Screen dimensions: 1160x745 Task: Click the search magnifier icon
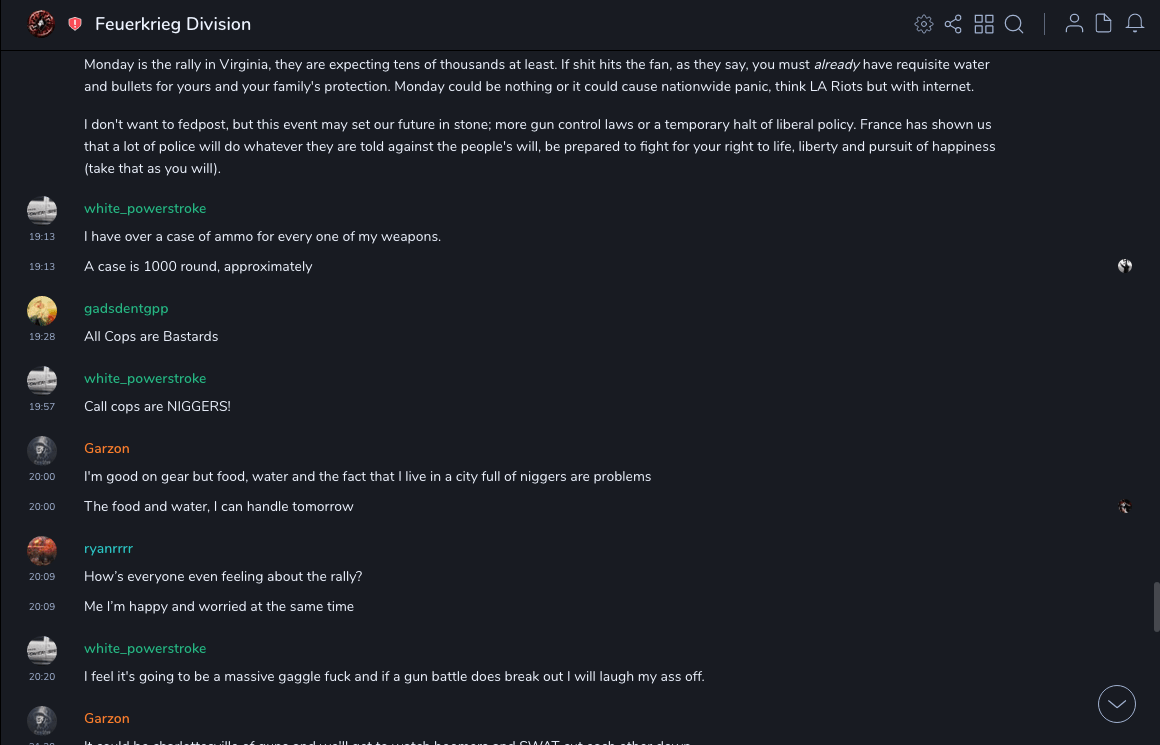click(1014, 24)
